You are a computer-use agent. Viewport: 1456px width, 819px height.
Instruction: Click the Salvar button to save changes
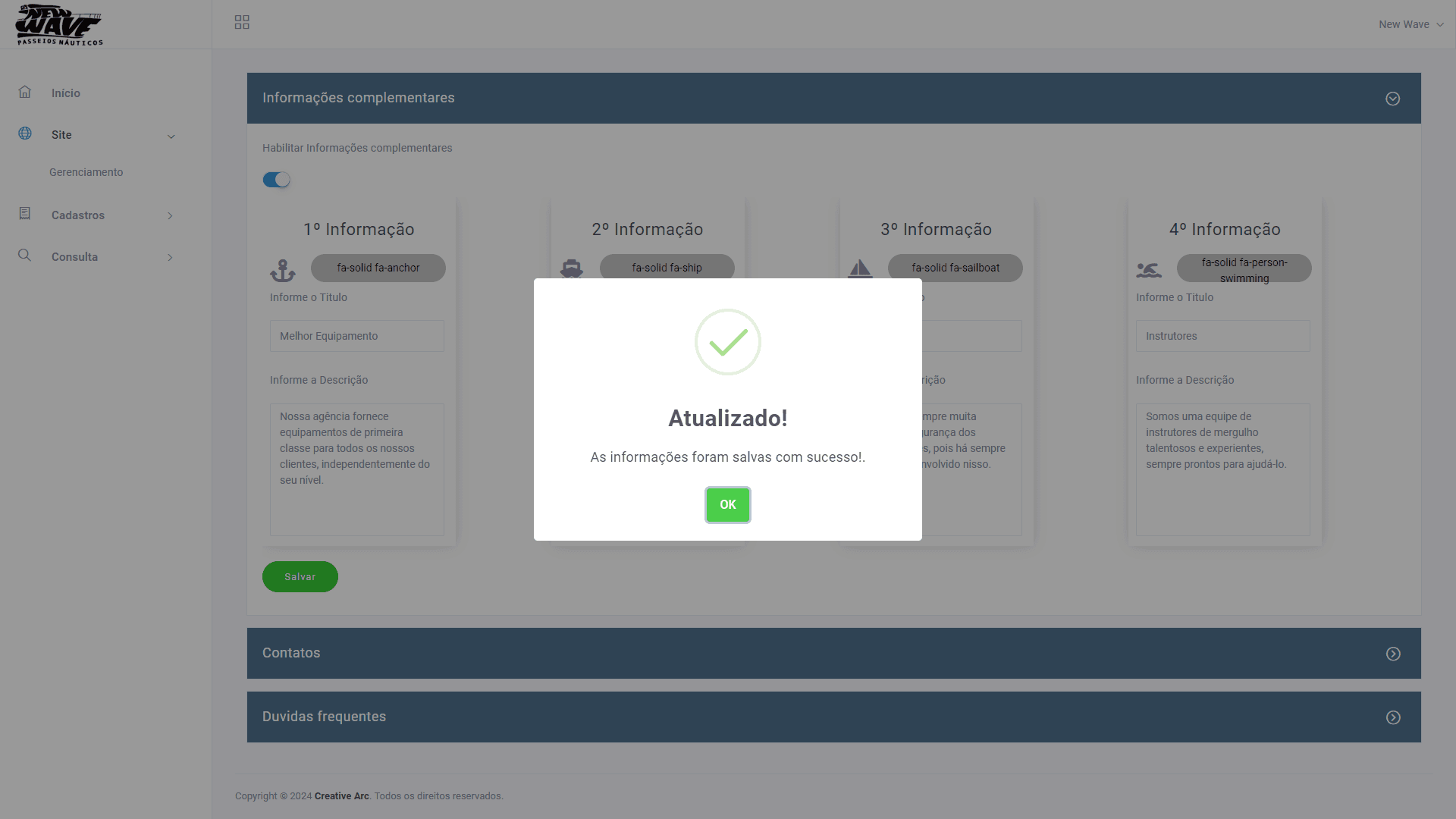click(x=300, y=576)
